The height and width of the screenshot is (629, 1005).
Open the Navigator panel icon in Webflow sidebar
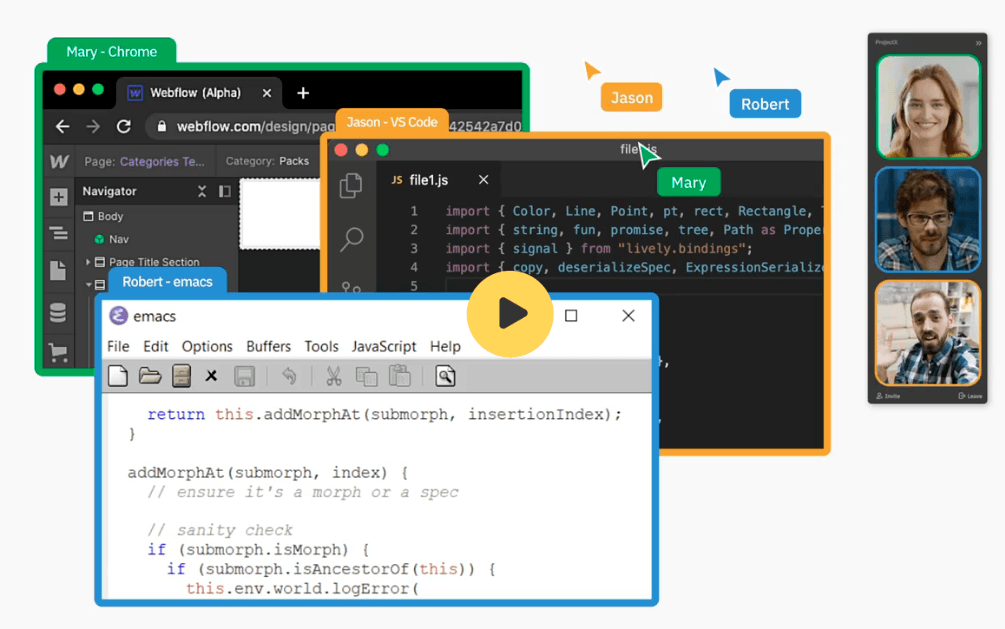pos(58,233)
